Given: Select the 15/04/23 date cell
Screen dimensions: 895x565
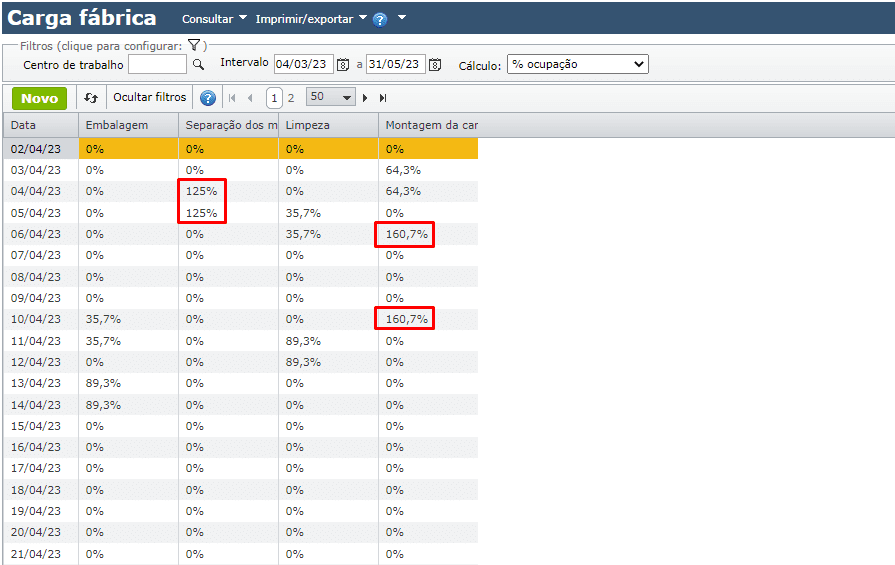Looking at the screenshot, I should (x=41, y=426).
